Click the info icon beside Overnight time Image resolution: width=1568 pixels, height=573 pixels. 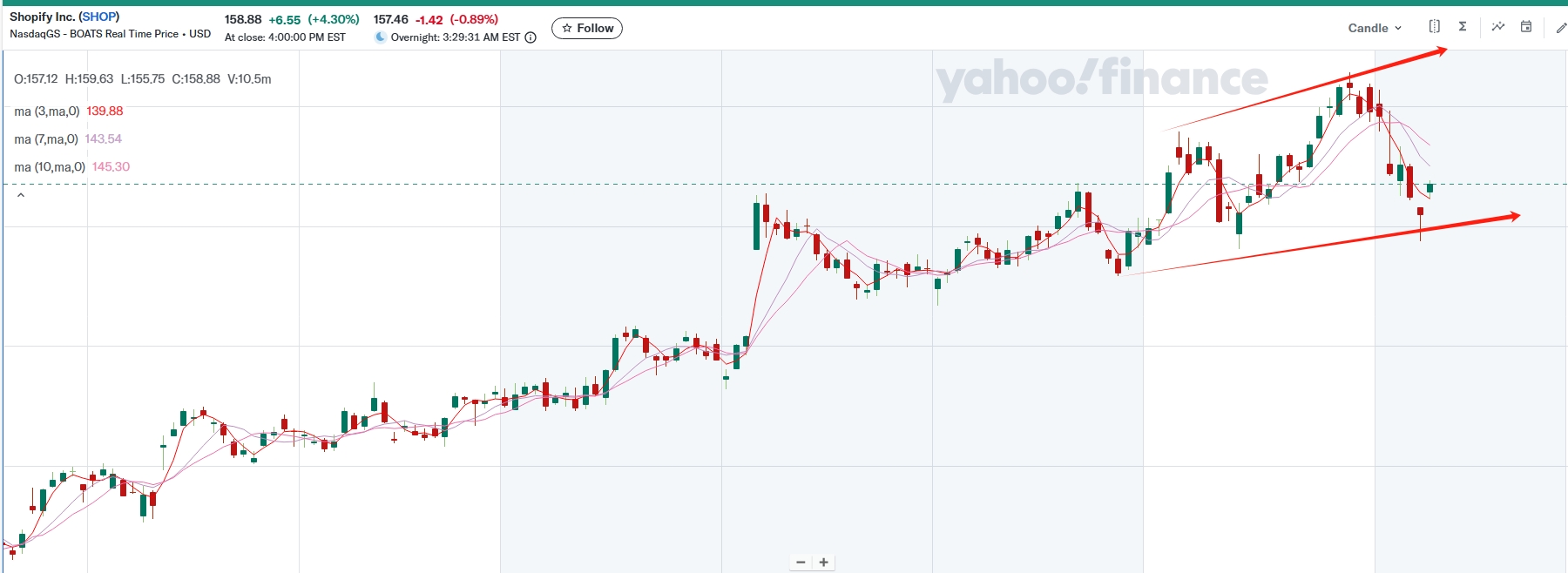tap(531, 37)
